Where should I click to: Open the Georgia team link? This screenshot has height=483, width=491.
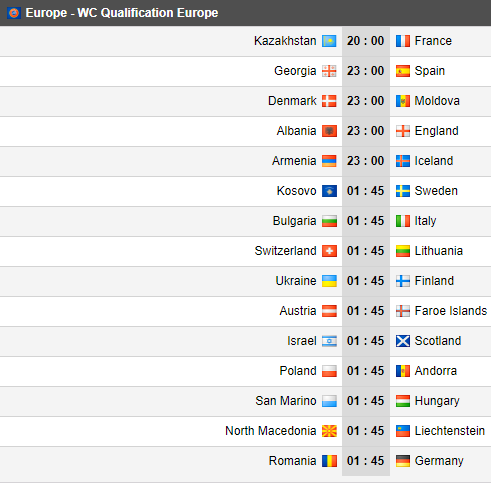pos(295,71)
